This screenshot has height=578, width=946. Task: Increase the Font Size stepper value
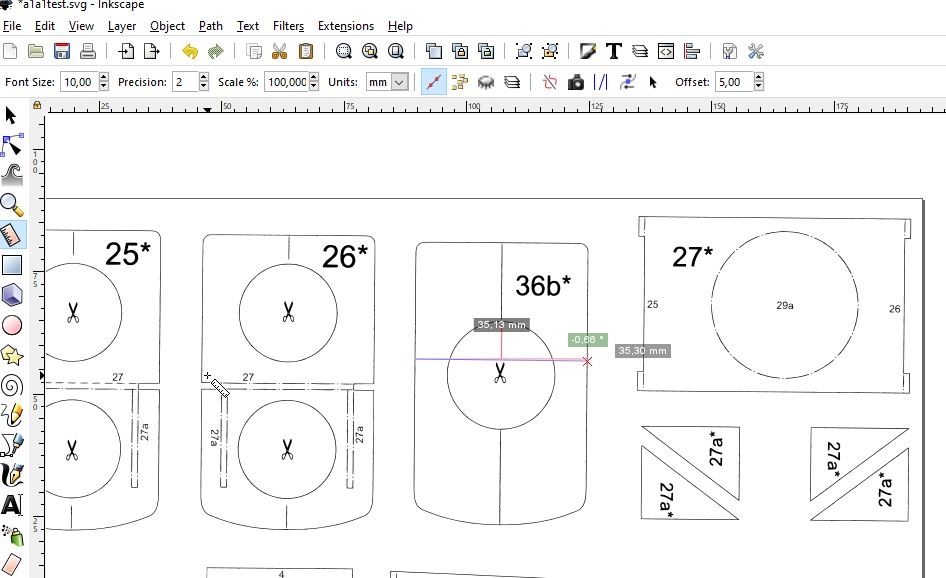click(103, 78)
